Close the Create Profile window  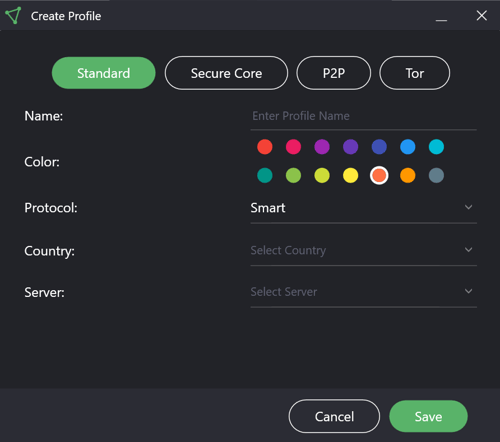tap(482, 15)
